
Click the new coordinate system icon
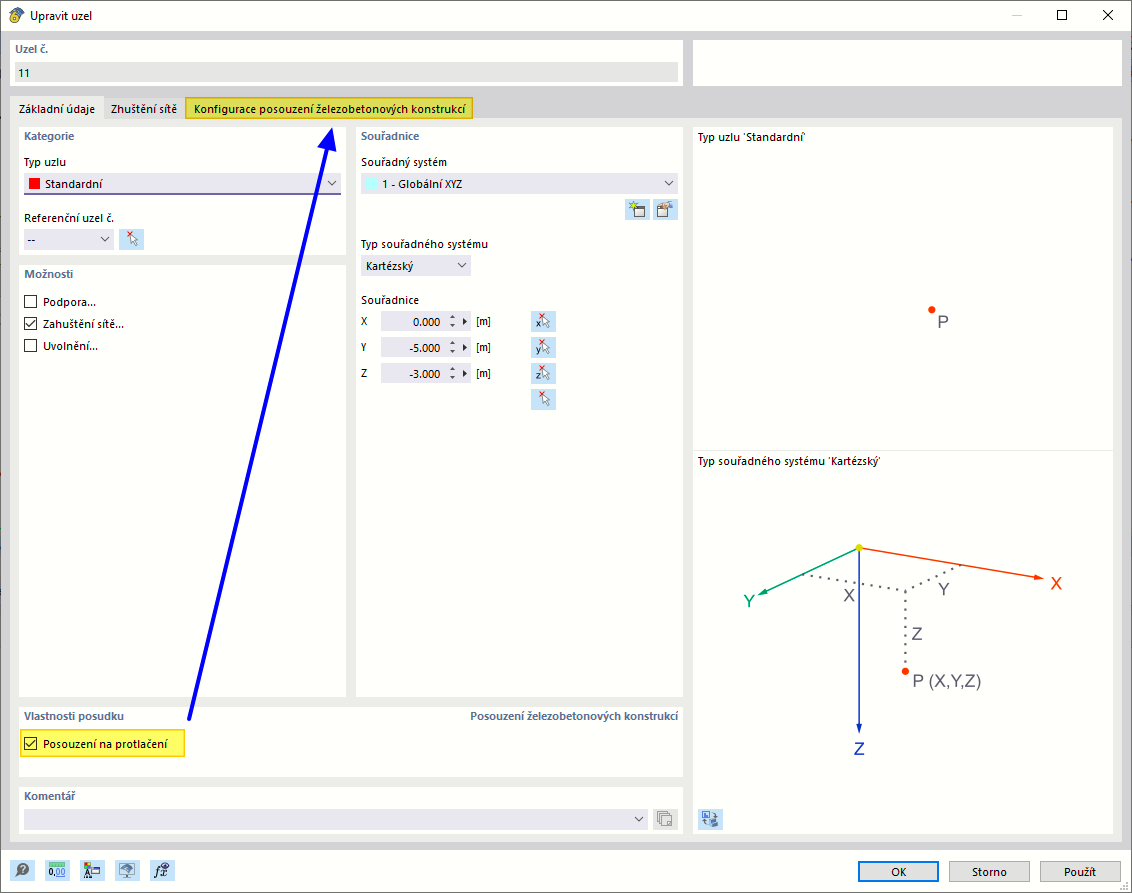[x=637, y=209]
